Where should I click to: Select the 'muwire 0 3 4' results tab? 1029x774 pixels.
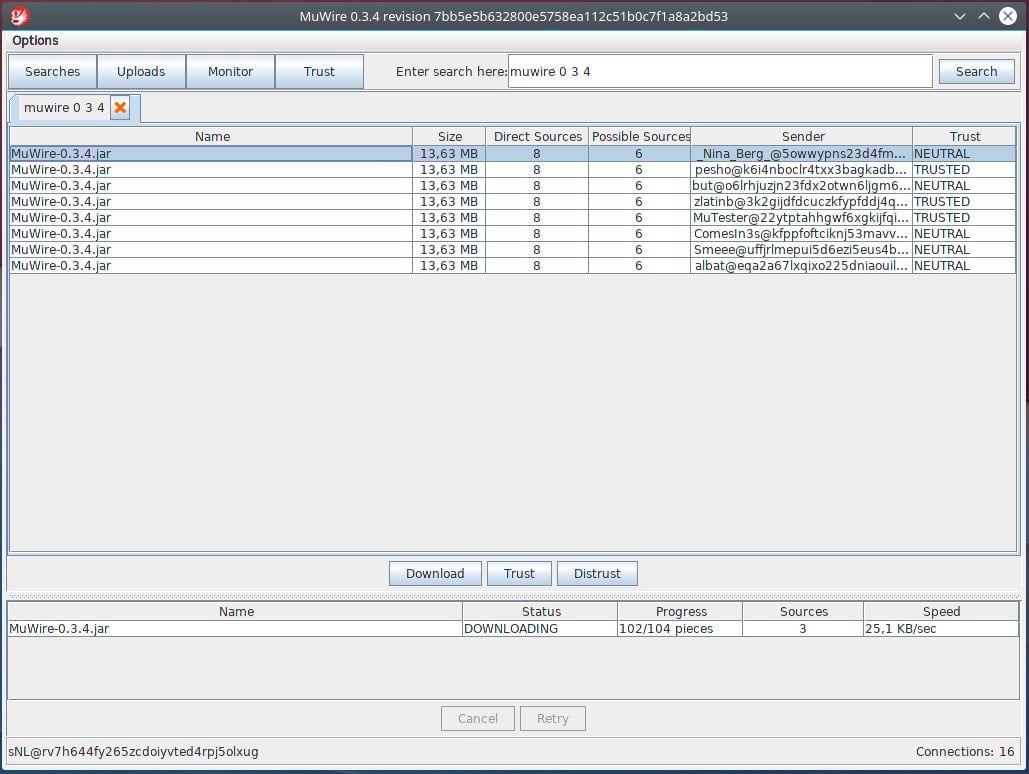point(64,108)
